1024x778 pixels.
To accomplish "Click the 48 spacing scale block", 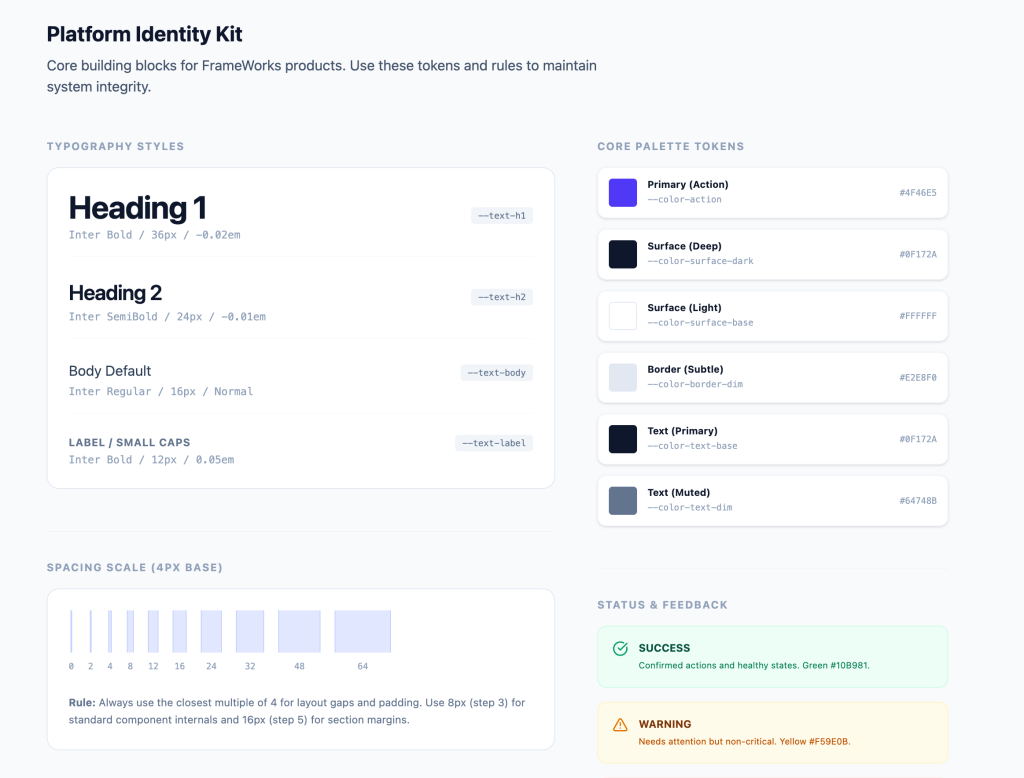I will [299, 632].
